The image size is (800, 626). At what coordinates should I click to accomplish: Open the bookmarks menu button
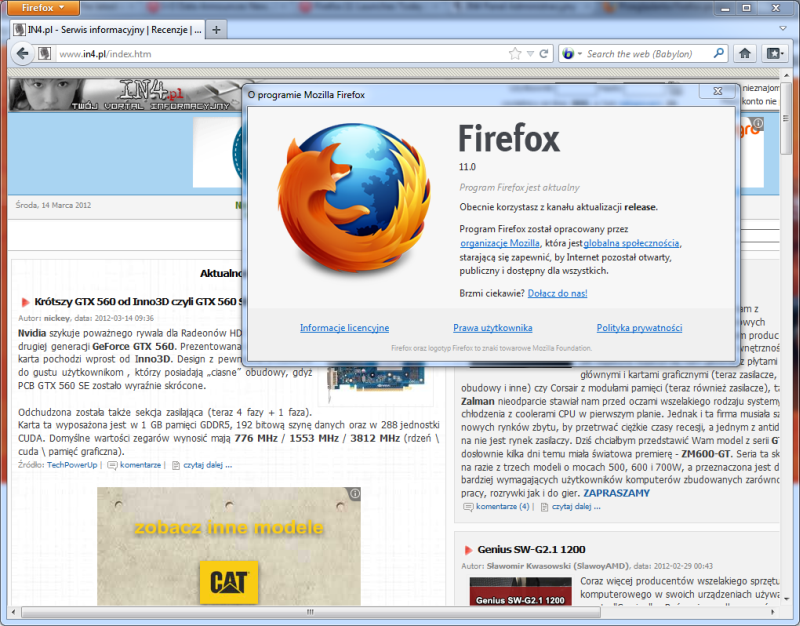(x=775, y=53)
